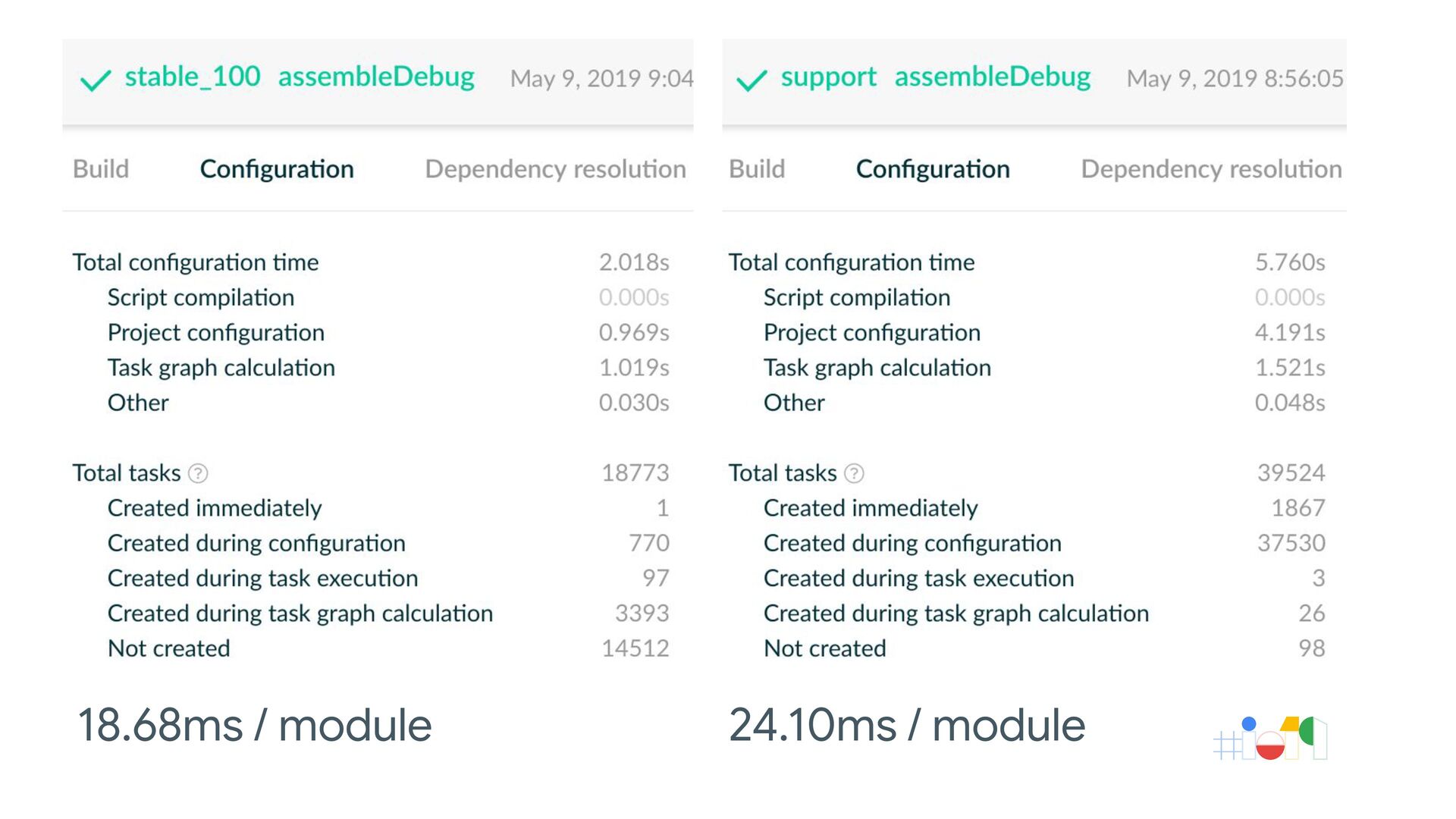This screenshot has height=819, width=1456.
Task: Click assembleDebug next to support
Action: coord(993,77)
